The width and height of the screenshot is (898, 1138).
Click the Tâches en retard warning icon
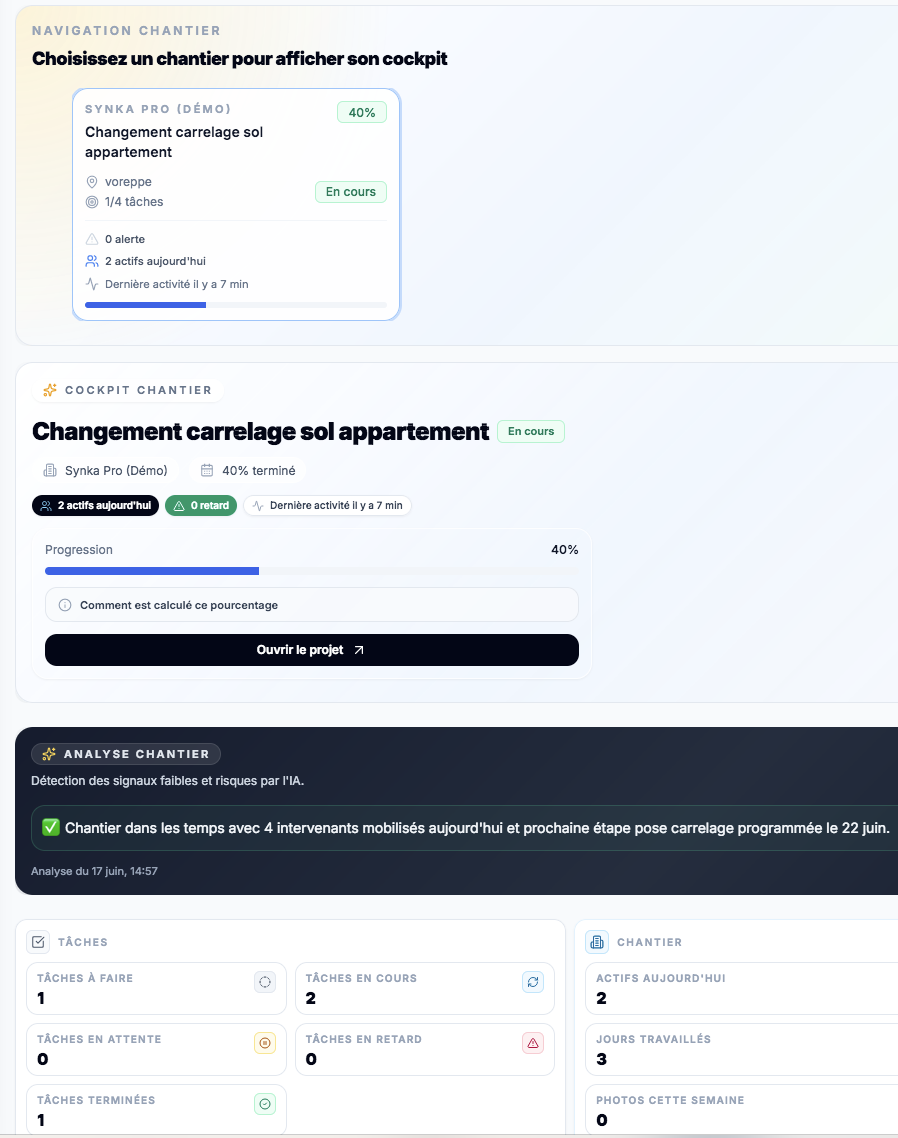click(x=533, y=1043)
